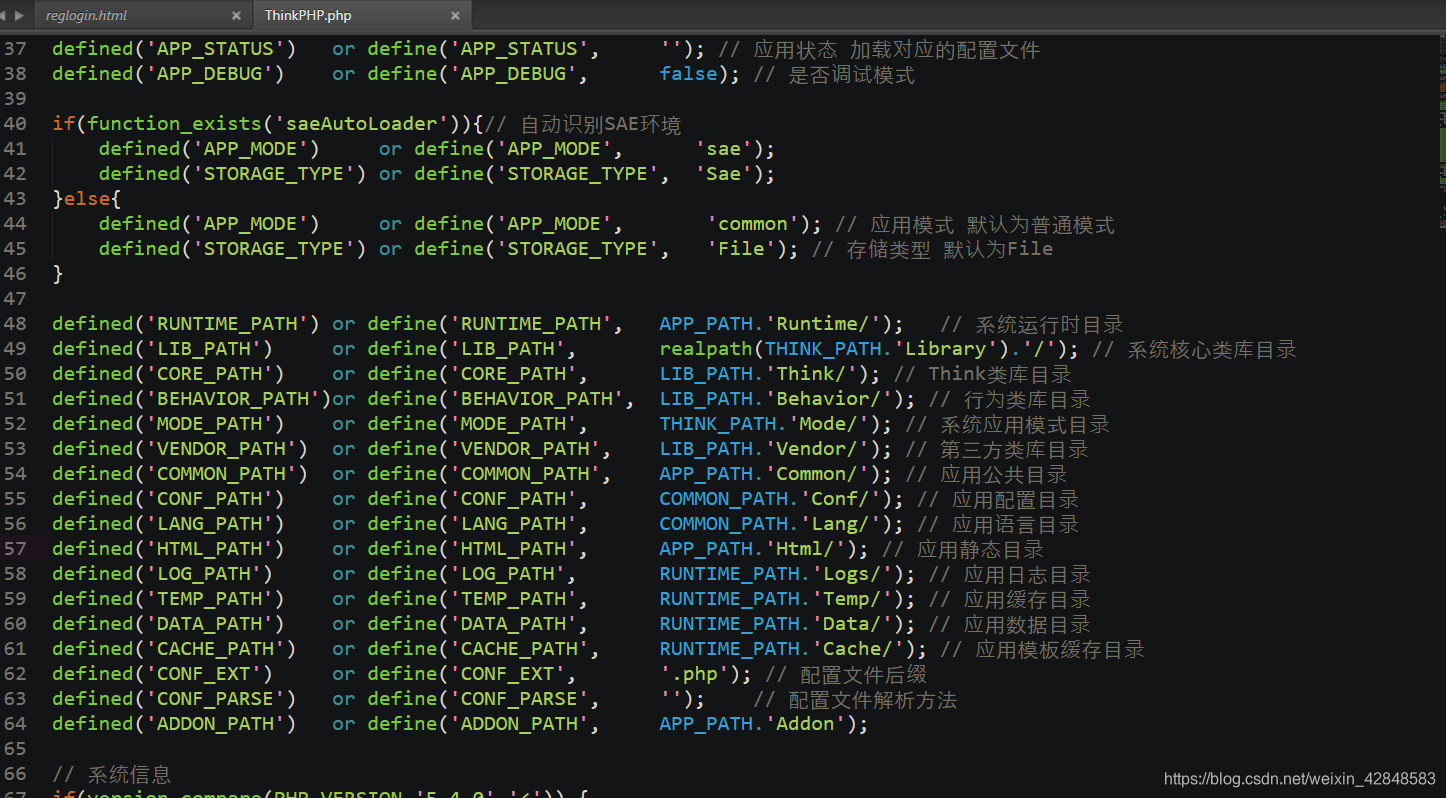Select the ThinkPHP.php tab
1446x798 pixels.
(x=308, y=15)
